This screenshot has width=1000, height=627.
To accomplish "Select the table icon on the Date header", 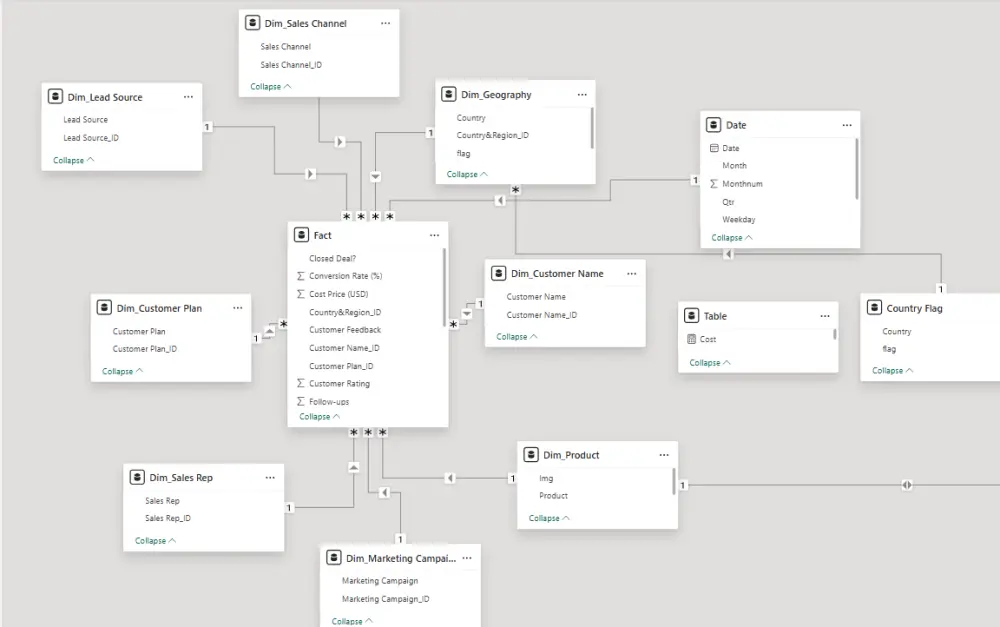I will [x=714, y=125].
